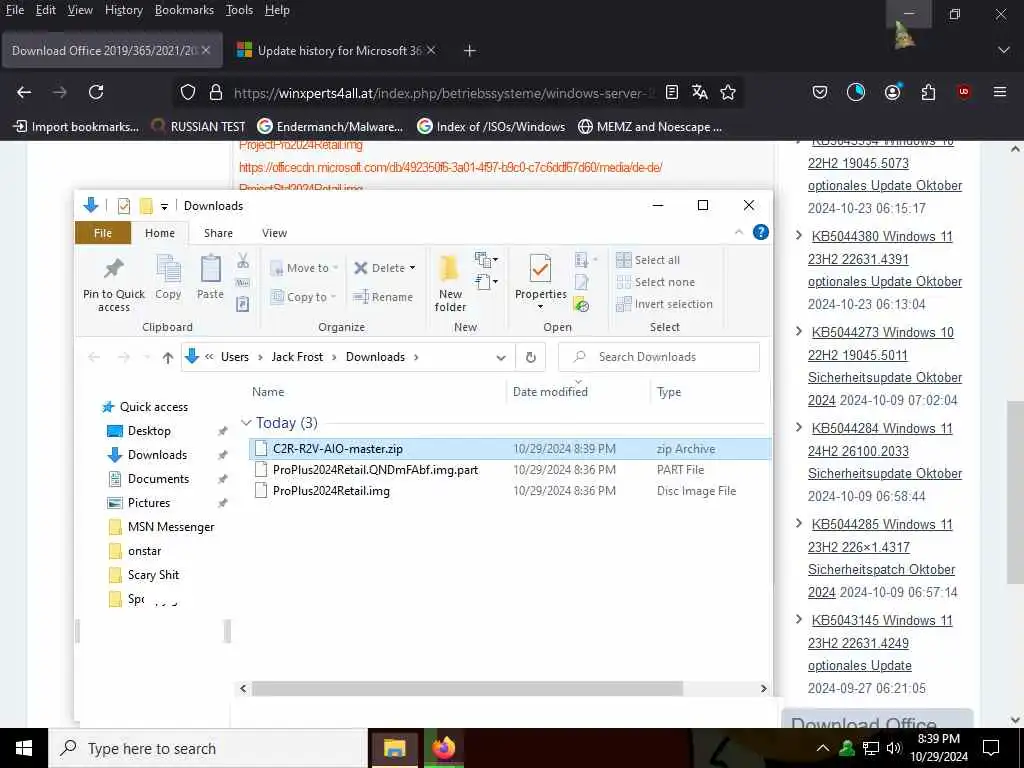Click the Up one level arrow in Explorer

pos(168,357)
